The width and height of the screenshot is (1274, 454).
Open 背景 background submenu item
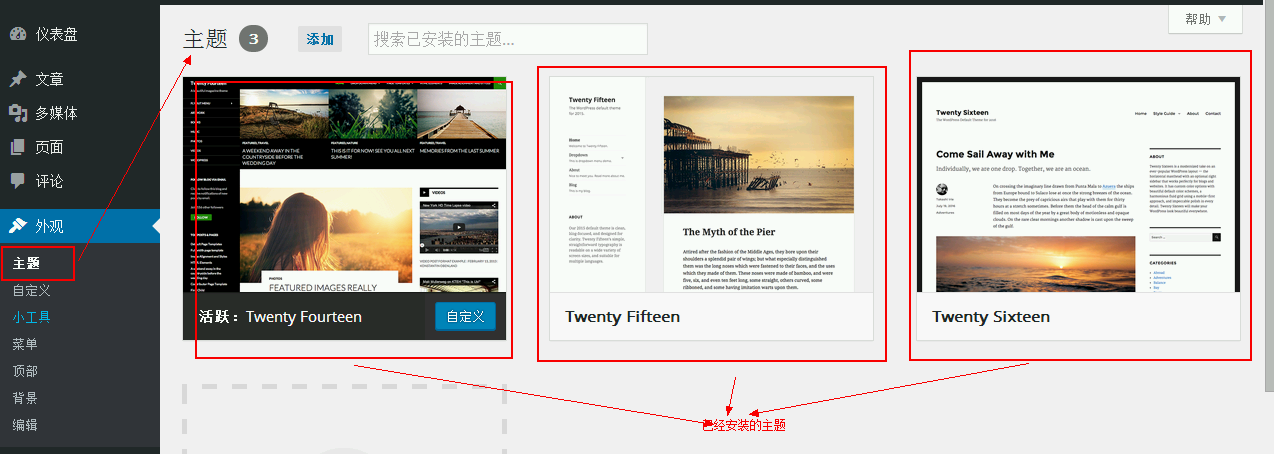(26, 398)
